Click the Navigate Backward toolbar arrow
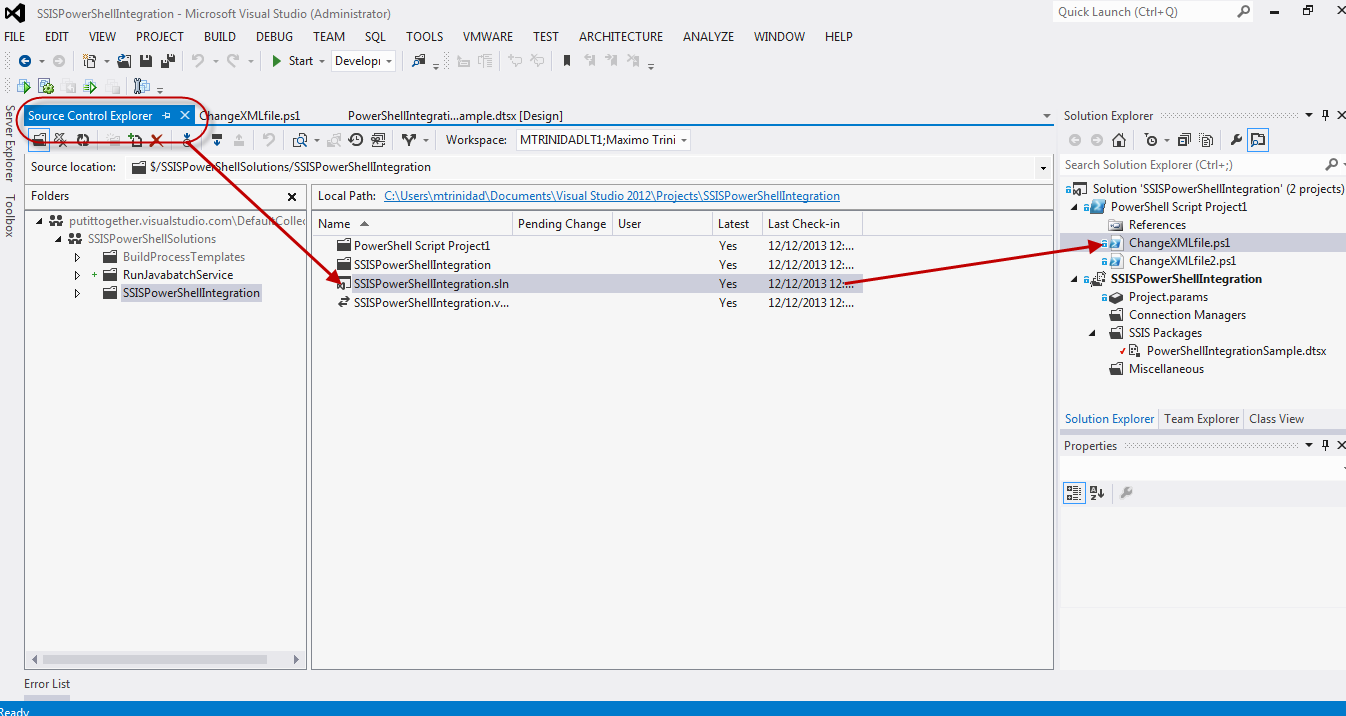The image size is (1346, 716). click(x=25, y=61)
